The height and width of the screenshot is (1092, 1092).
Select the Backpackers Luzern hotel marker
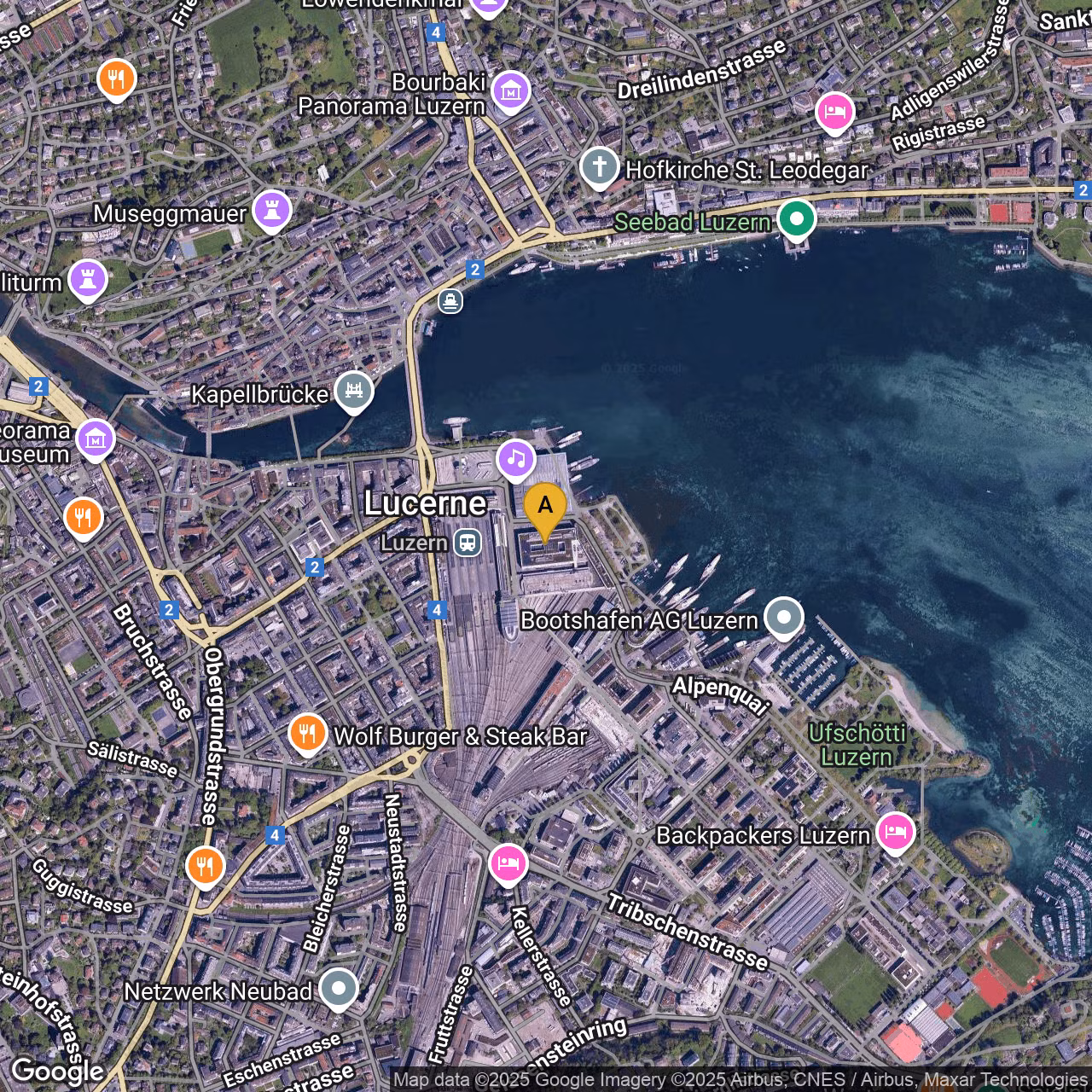pos(895,832)
